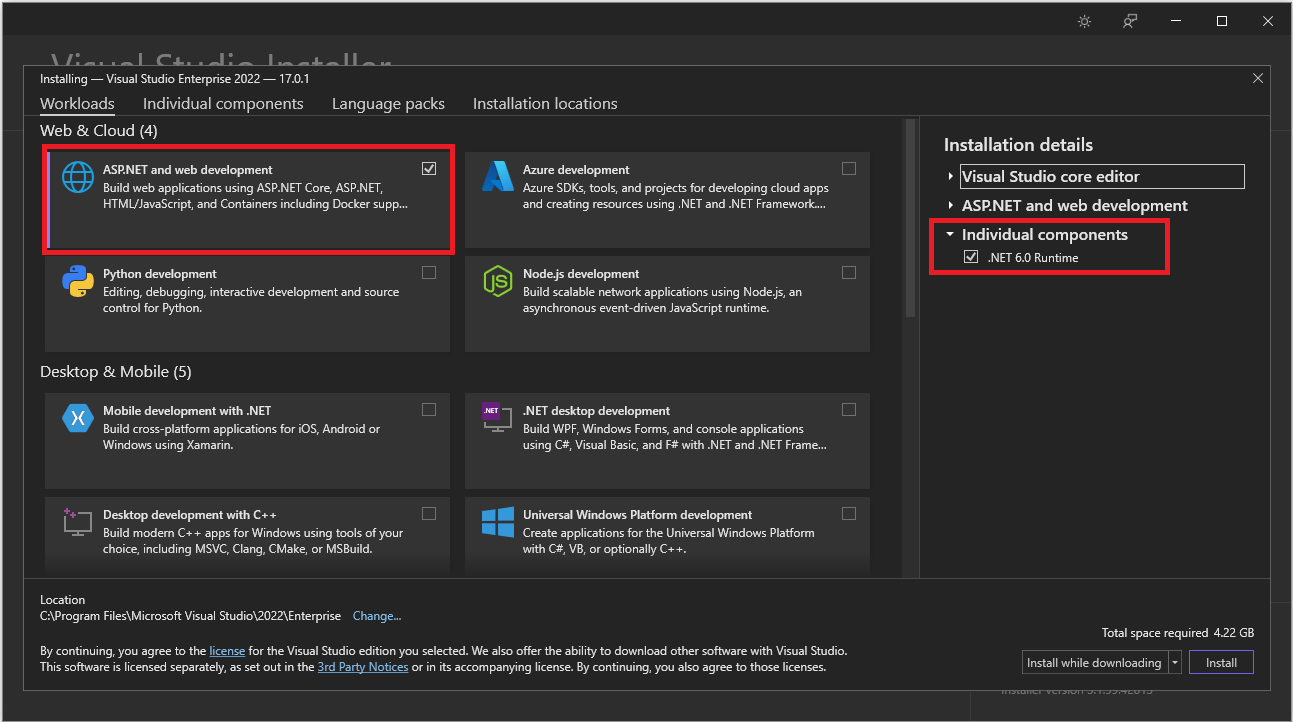Click the Xamarin mobile development icon
The height and width of the screenshot is (722, 1293).
pyautogui.click(x=78, y=418)
